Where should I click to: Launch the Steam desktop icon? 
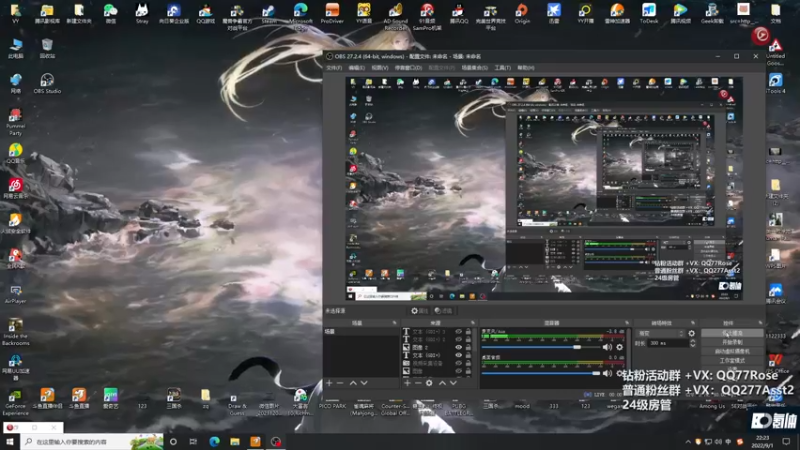(269, 13)
